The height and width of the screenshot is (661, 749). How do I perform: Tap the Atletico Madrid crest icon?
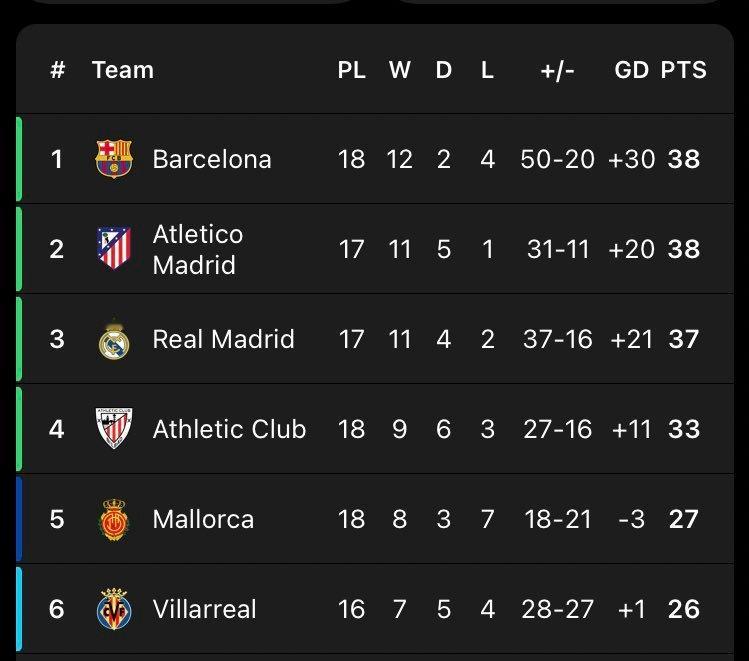click(x=114, y=248)
